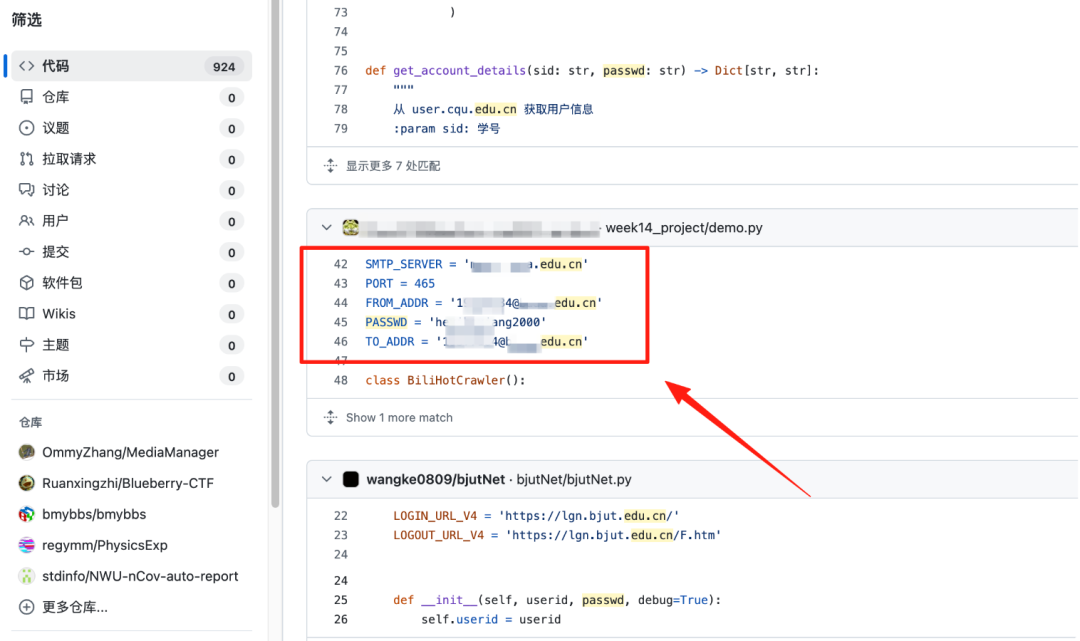Screen dimensions: 1080x641
Task: Collapse the week14_project/demo.py result
Action: point(326,228)
